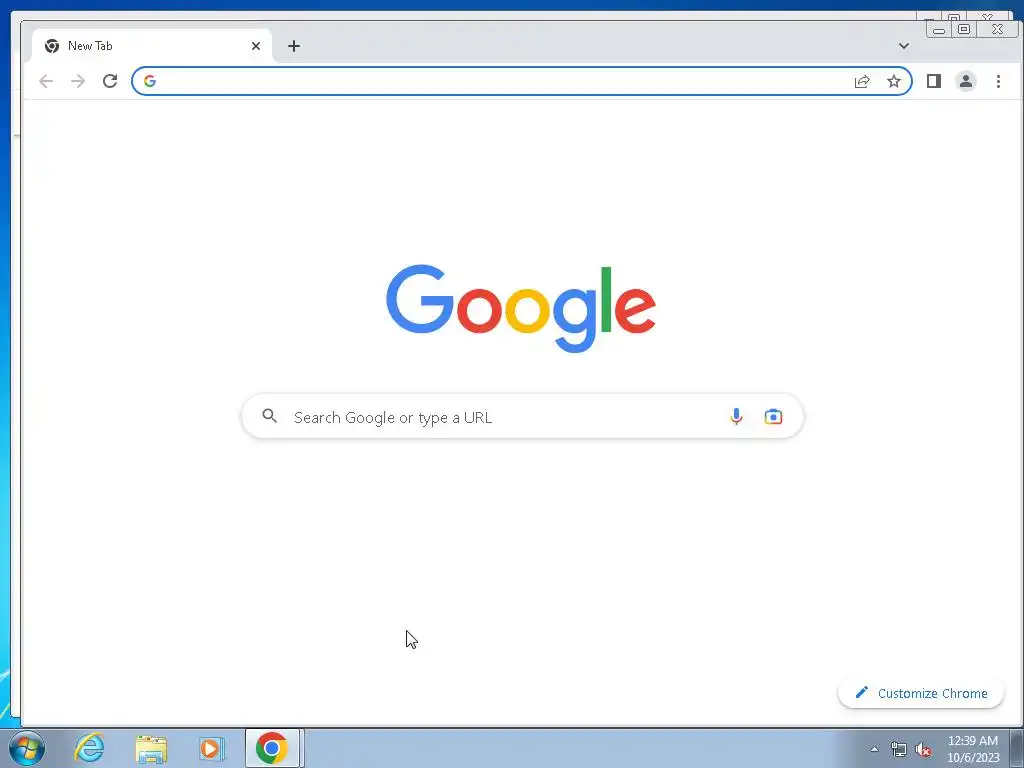Click the network status tray icon
This screenshot has height=768, width=1024.
(899, 749)
